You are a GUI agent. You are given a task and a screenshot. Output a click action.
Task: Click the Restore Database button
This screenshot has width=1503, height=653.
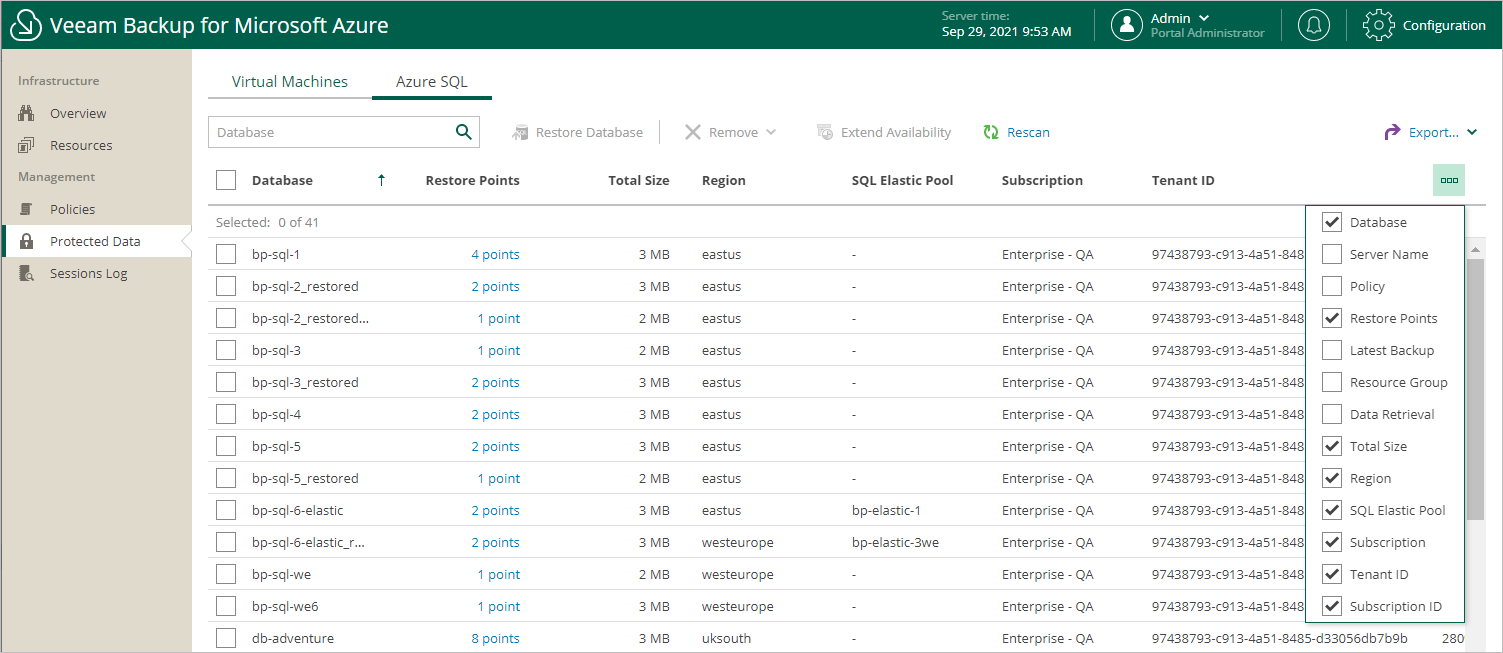[x=577, y=132]
